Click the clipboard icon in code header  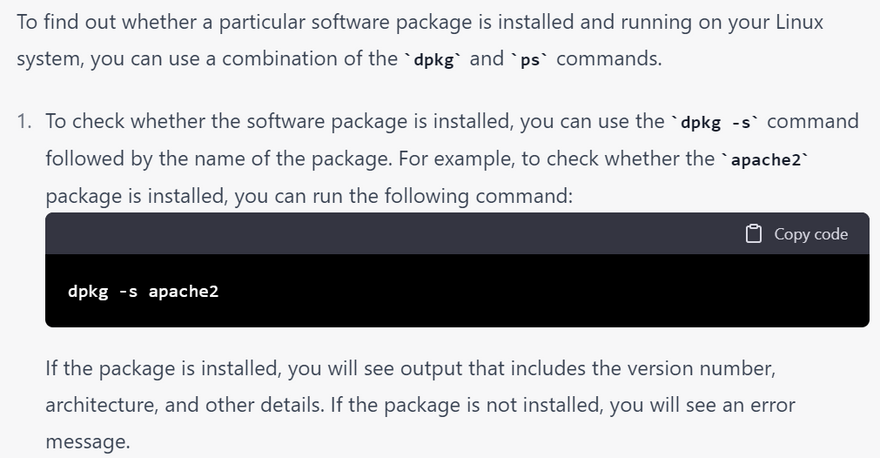click(753, 234)
